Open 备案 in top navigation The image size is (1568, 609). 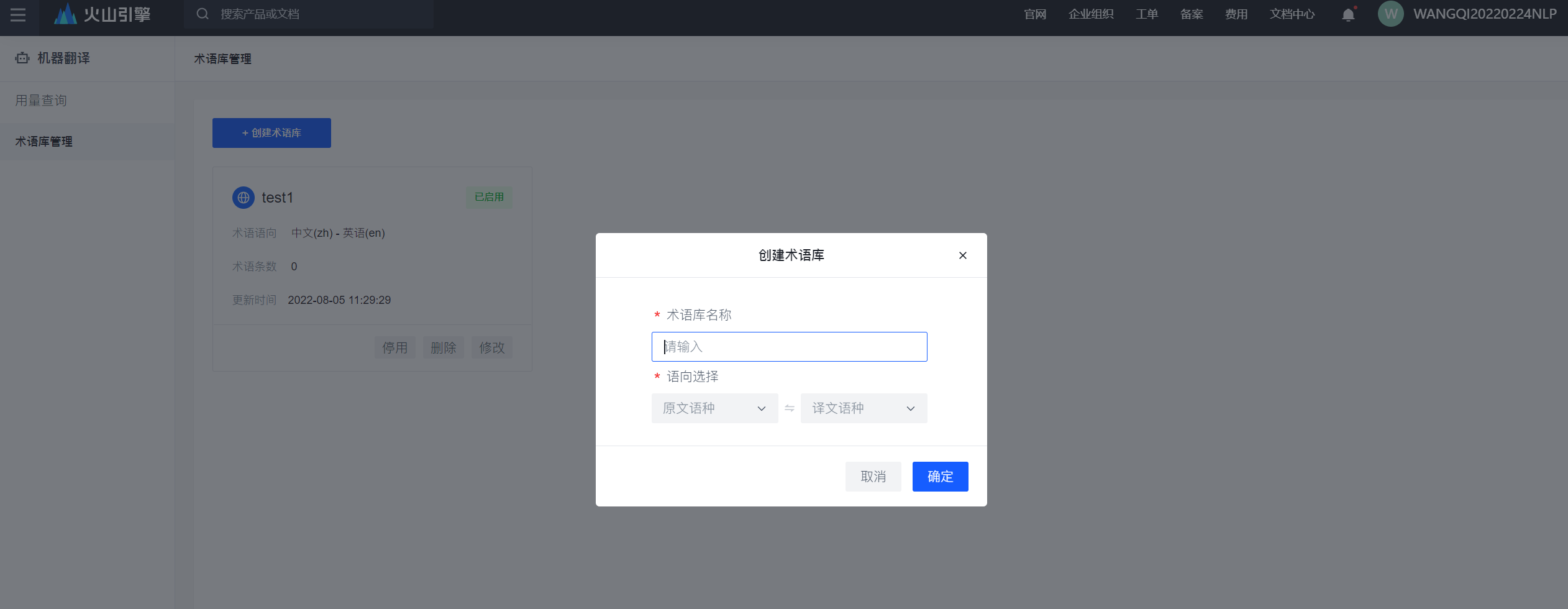click(x=1192, y=14)
